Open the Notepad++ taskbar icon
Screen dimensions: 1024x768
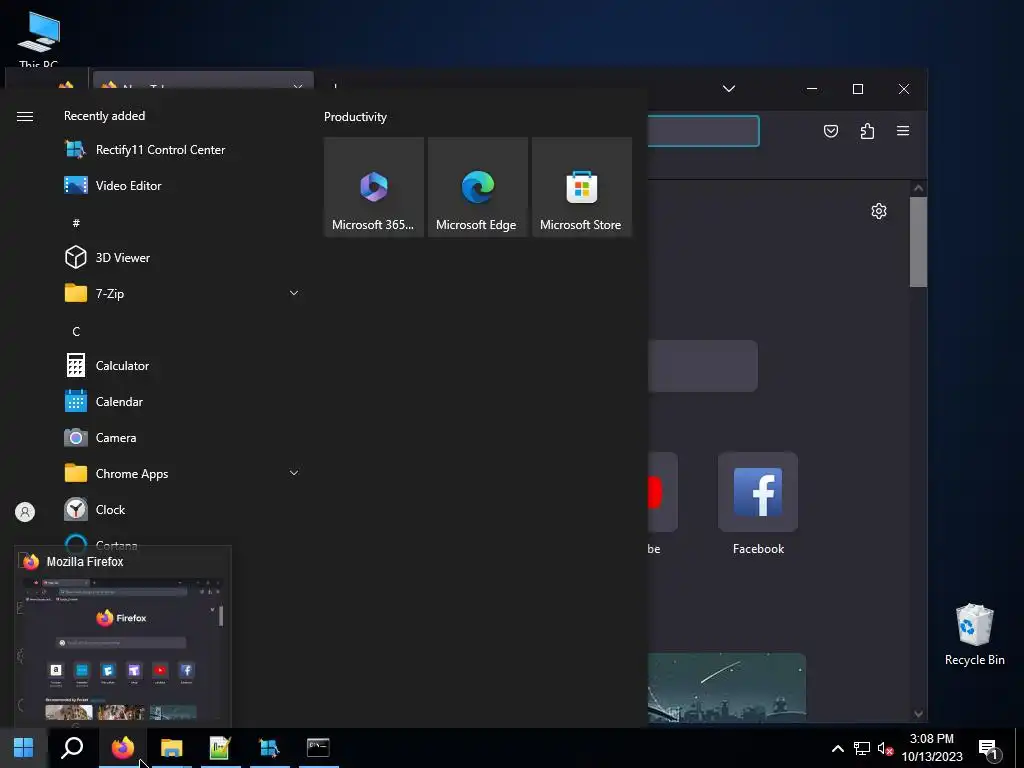click(x=220, y=748)
